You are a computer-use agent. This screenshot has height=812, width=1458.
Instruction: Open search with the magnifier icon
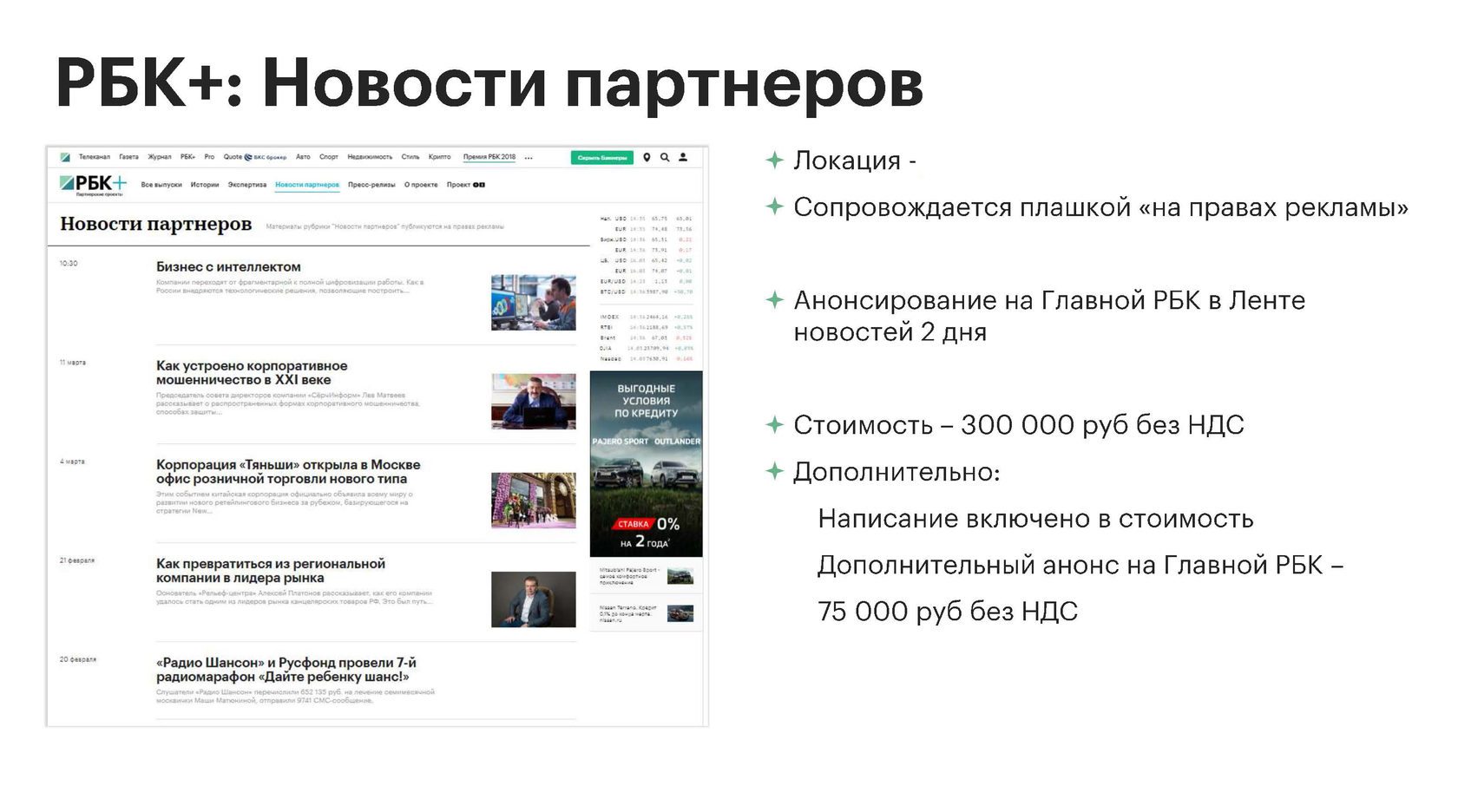[x=665, y=157]
